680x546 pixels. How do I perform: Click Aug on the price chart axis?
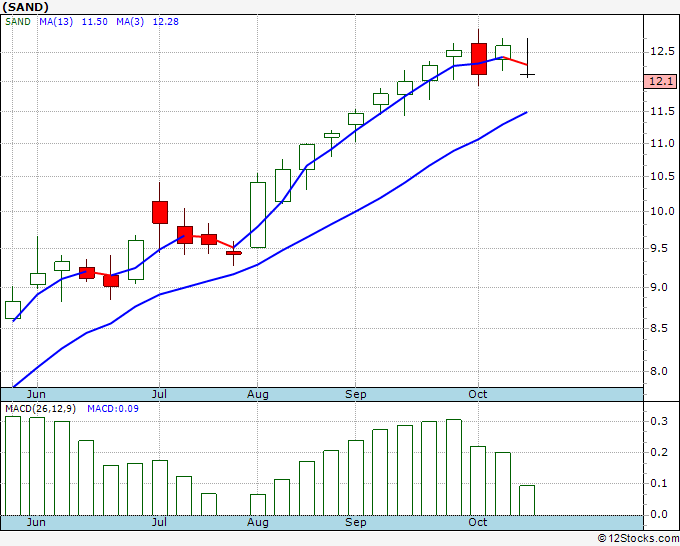(258, 394)
